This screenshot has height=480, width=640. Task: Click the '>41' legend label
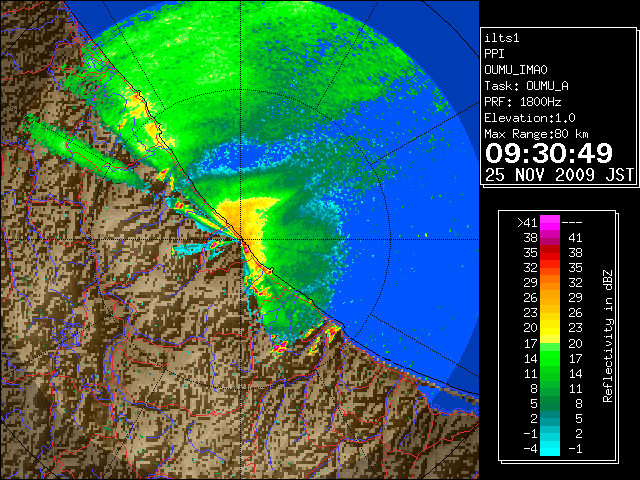527,223
